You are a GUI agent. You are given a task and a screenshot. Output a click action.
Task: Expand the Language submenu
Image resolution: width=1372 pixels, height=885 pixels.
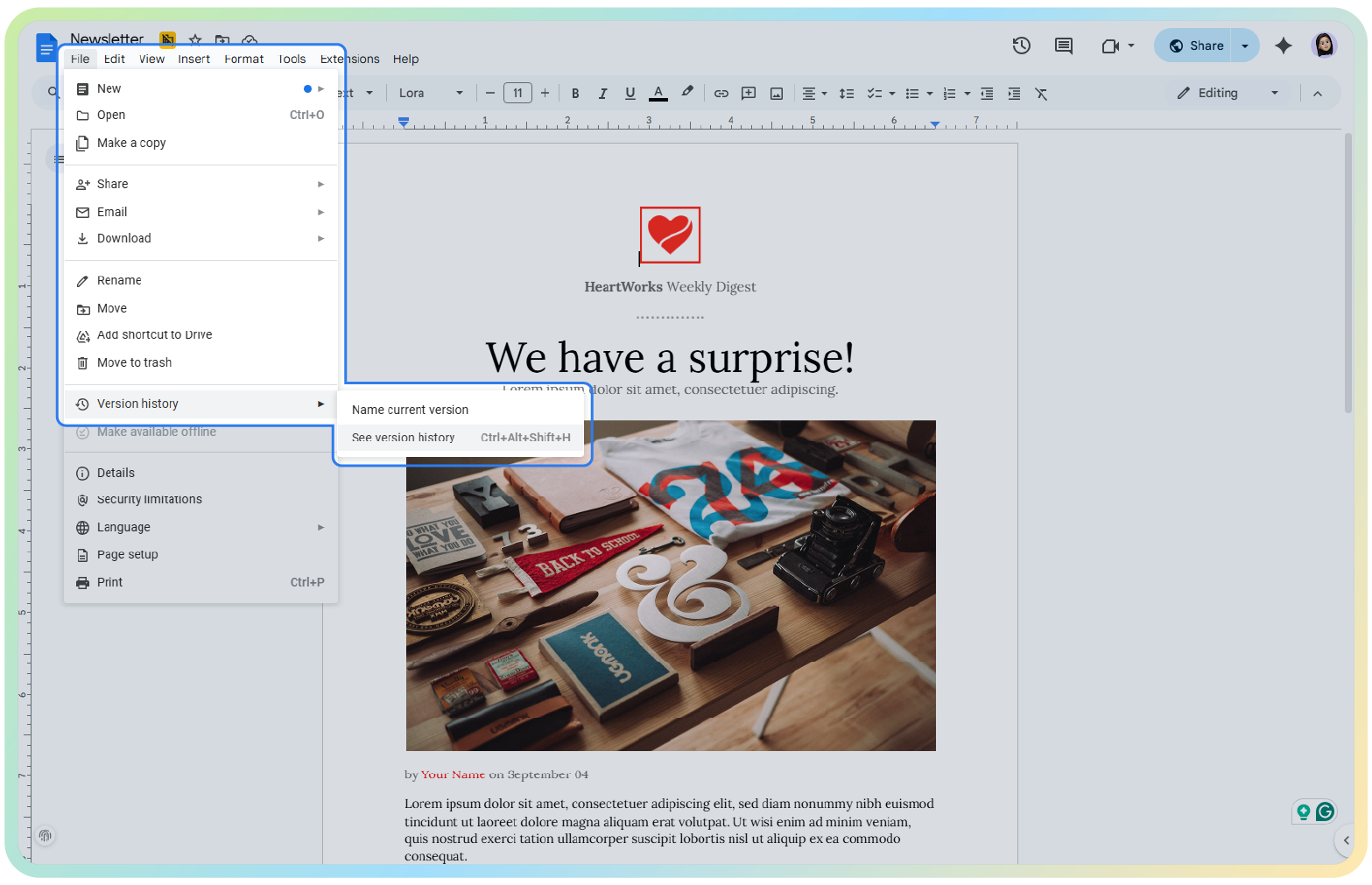(201, 527)
